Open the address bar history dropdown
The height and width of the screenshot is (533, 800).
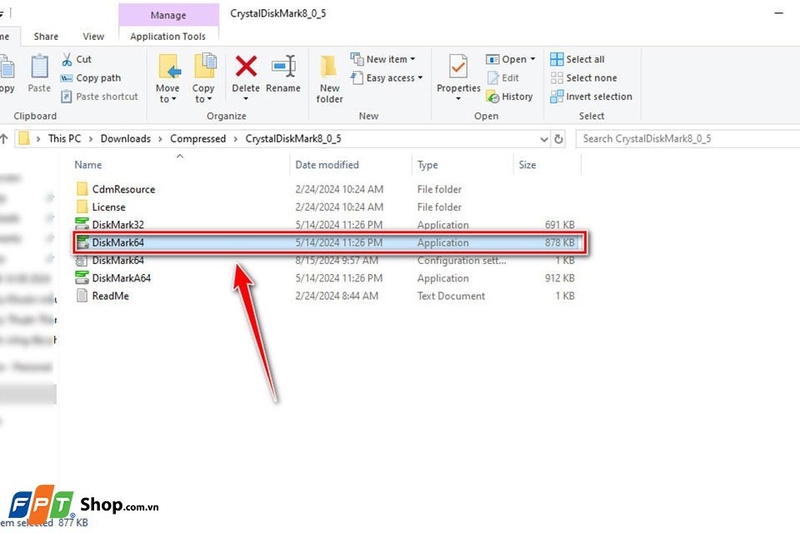point(544,139)
